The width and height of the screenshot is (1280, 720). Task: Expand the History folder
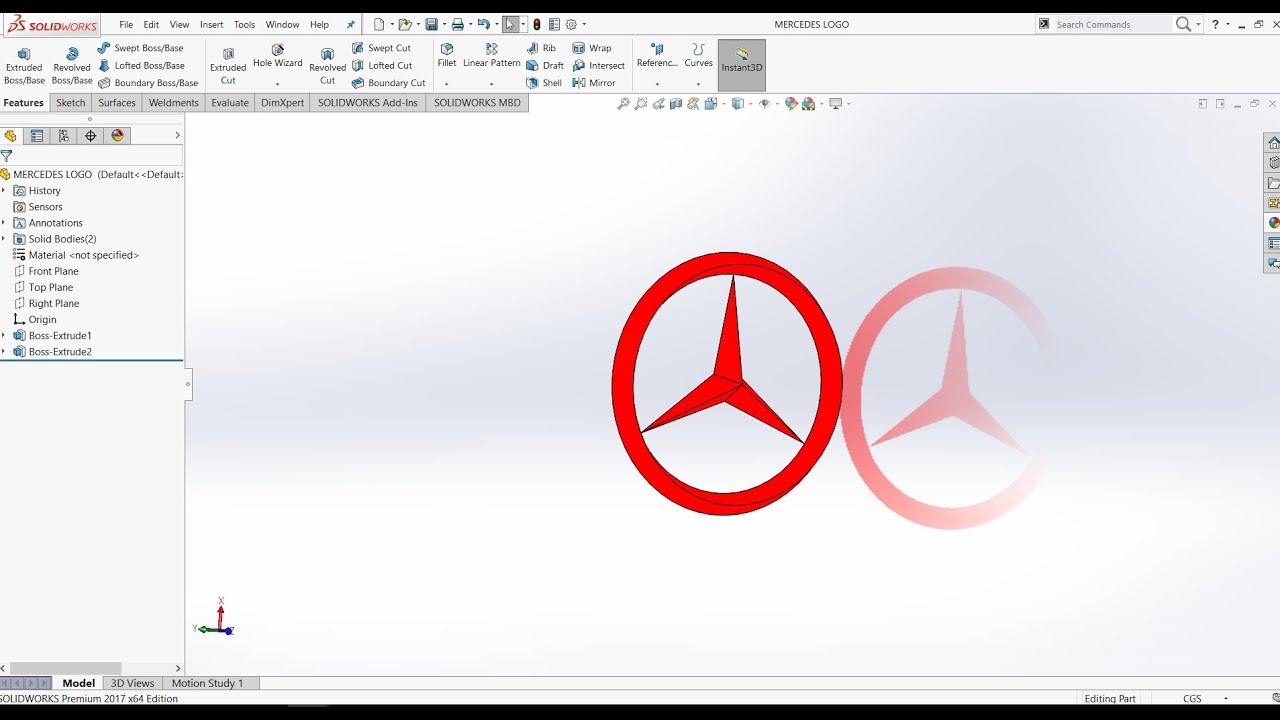(x=4, y=190)
